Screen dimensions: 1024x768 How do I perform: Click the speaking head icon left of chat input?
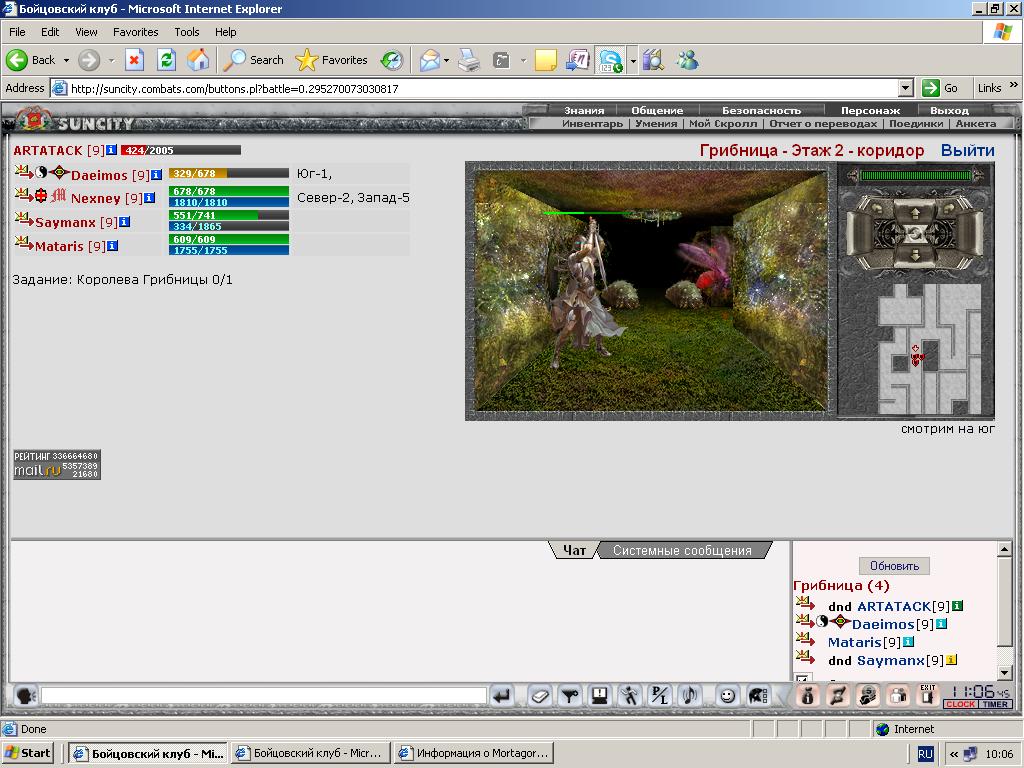coord(25,696)
